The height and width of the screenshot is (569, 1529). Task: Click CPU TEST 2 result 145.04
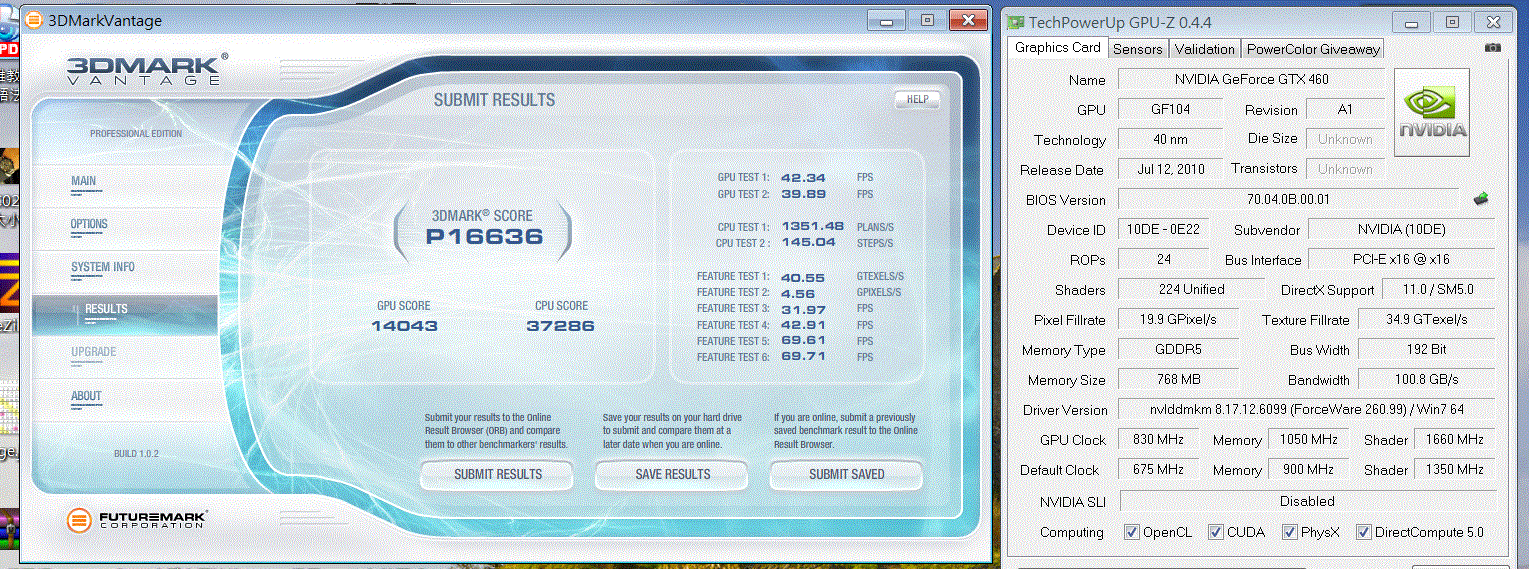tap(809, 242)
